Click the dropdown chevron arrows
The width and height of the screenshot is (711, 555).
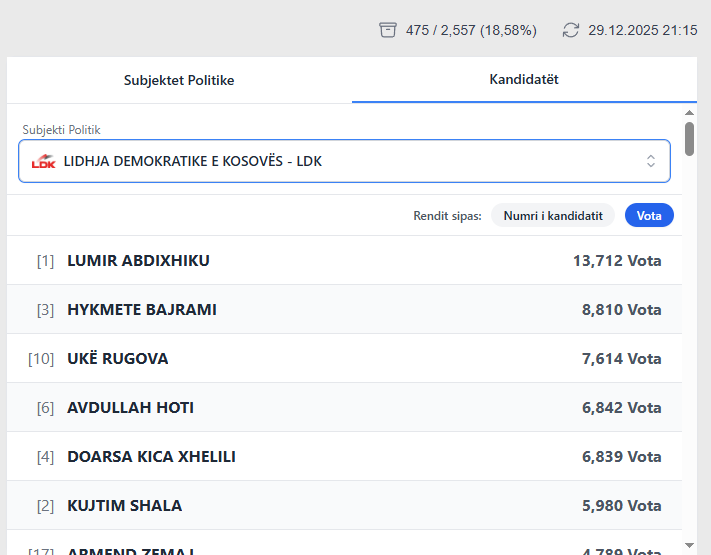(x=651, y=161)
